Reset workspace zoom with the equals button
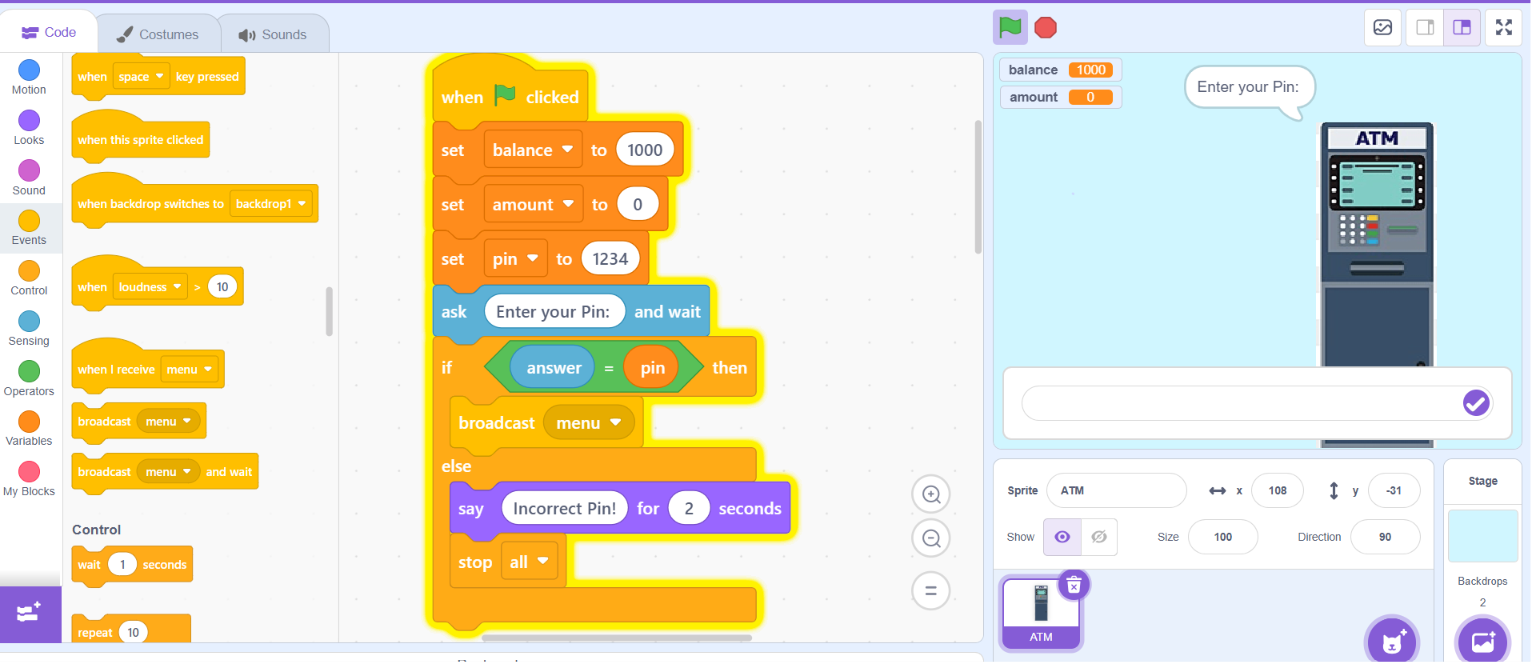Image resolution: width=1531 pixels, height=662 pixels. click(x=930, y=590)
